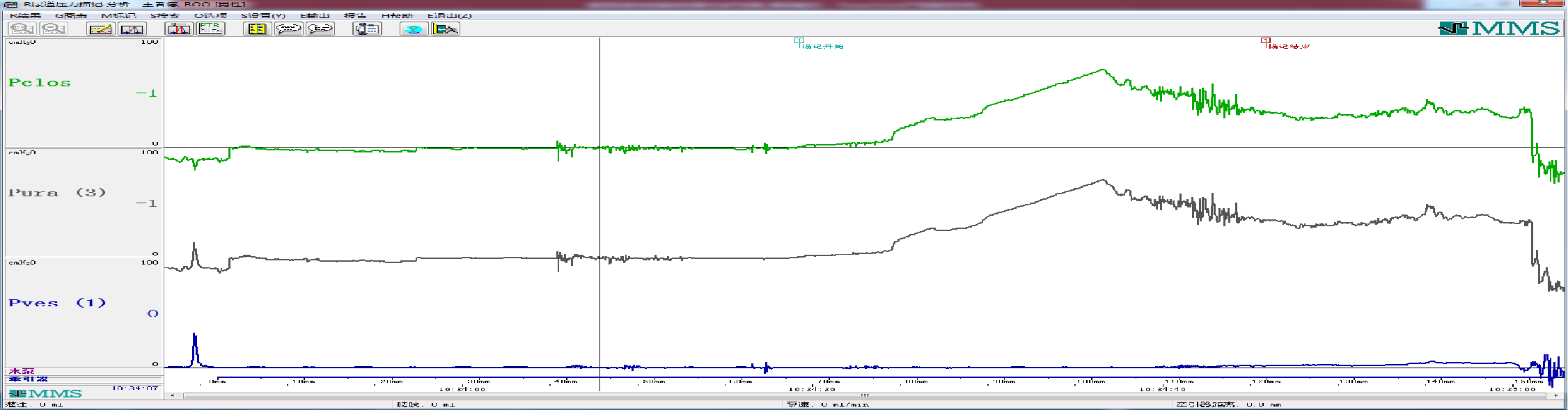The height and width of the screenshot is (410, 1568).
Task: Open the last menu item ending with (Z)
Action: click(450, 15)
